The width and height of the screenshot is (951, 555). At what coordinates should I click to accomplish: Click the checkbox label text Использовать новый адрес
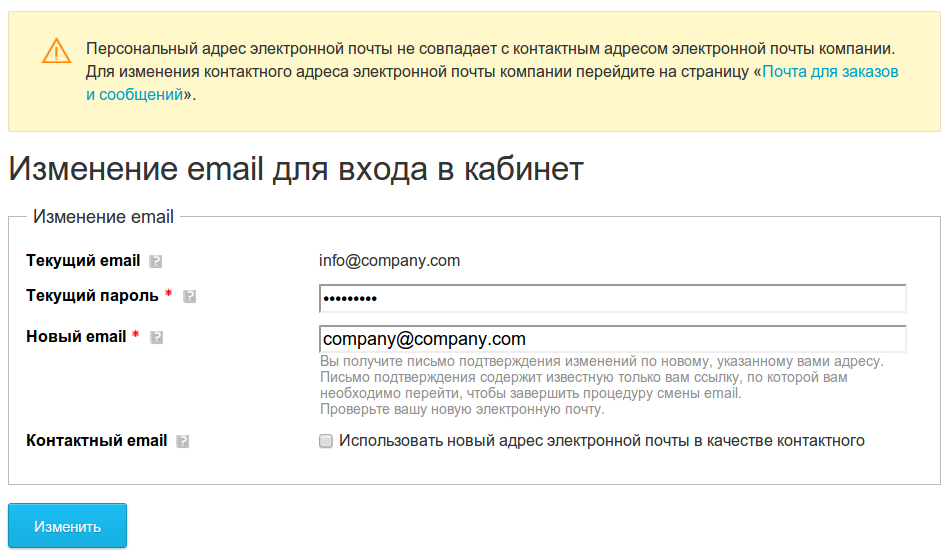click(x=602, y=441)
